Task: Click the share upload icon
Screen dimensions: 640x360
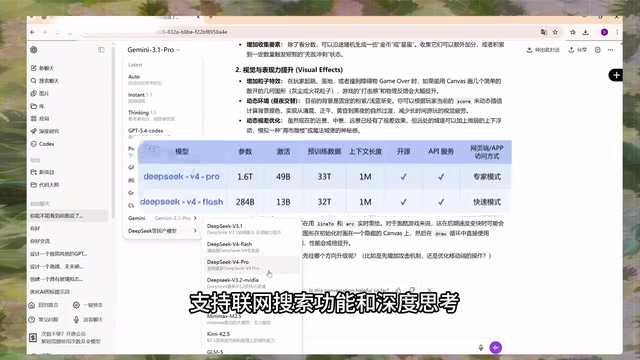Action: pyautogui.click(x=571, y=50)
